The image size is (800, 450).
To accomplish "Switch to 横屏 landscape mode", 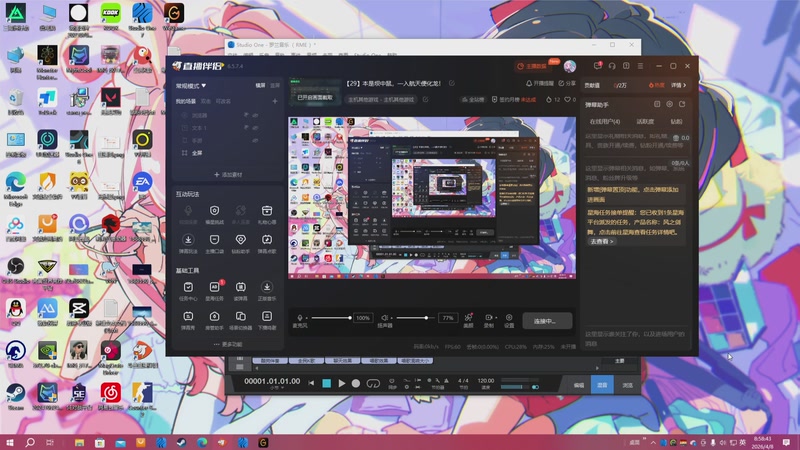I will [x=260, y=86].
